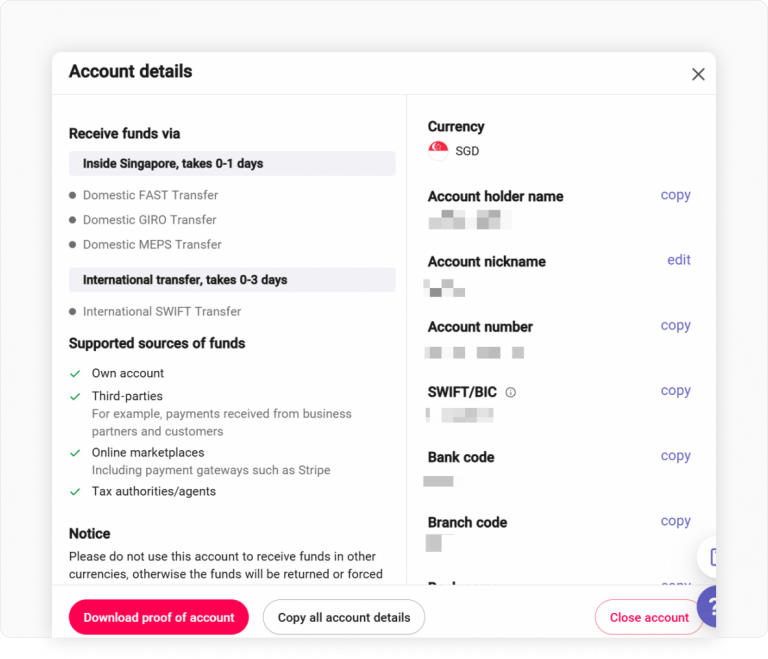Copy the account holder name
Viewport: 768px width, 659px height.
[675, 195]
